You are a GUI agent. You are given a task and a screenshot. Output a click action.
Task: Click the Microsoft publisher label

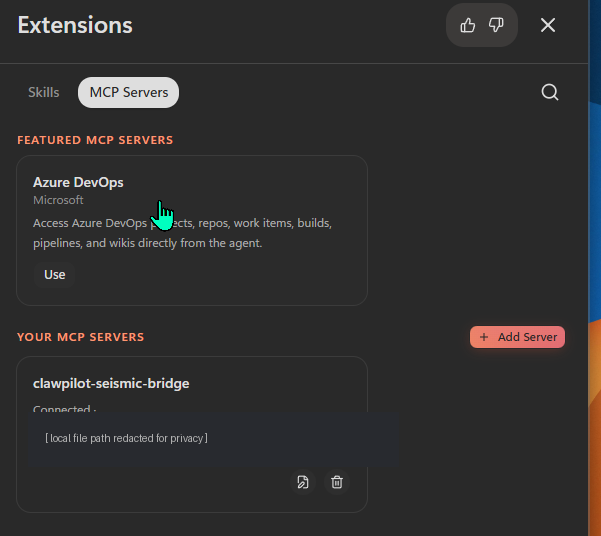(x=58, y=200)
